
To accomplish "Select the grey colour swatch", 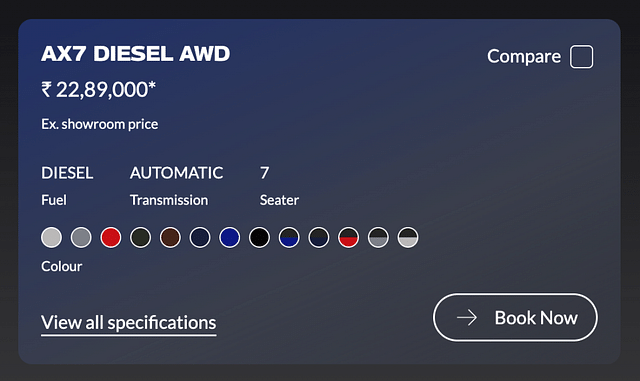I will 81,237.
